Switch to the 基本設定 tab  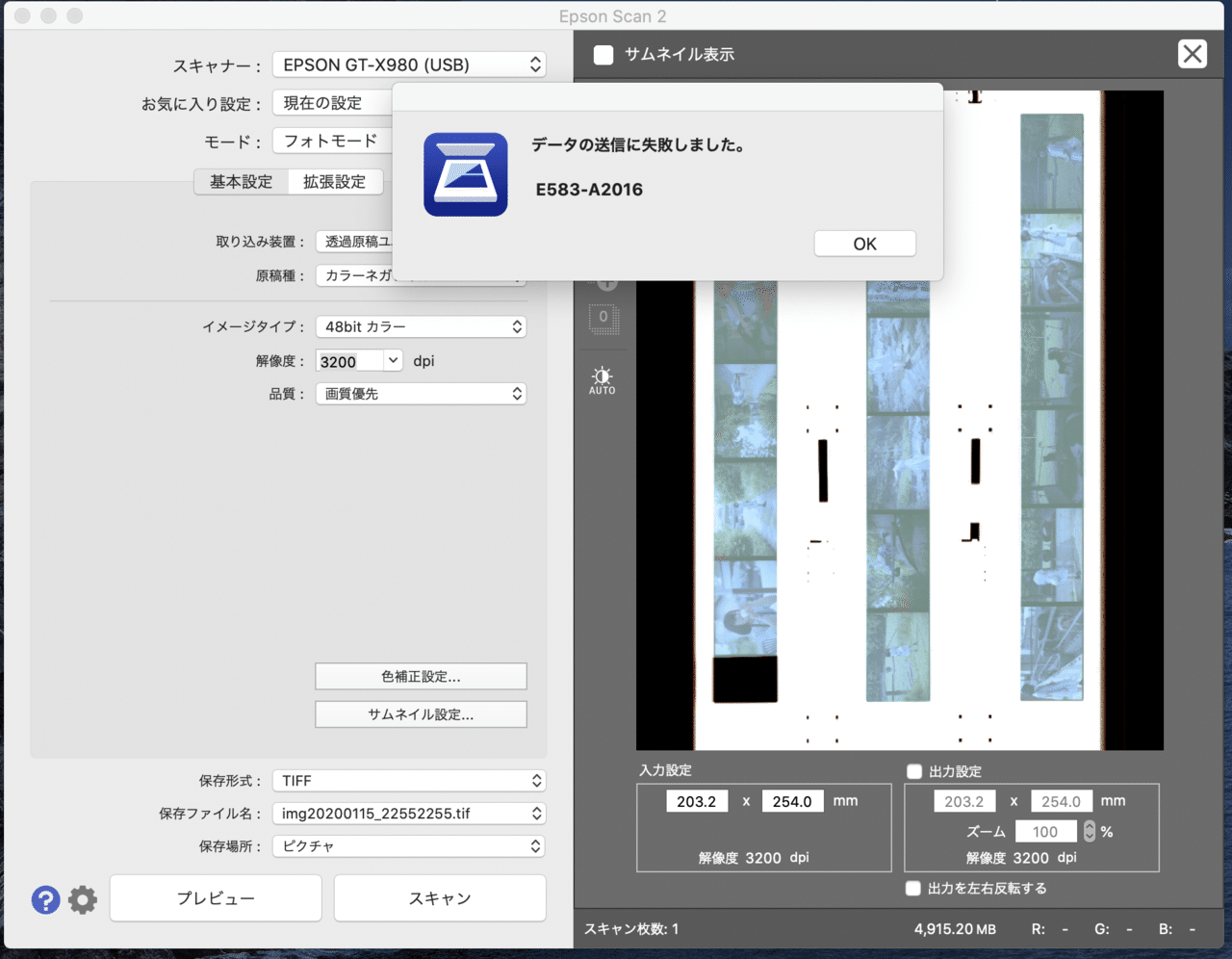click(242, 182)
